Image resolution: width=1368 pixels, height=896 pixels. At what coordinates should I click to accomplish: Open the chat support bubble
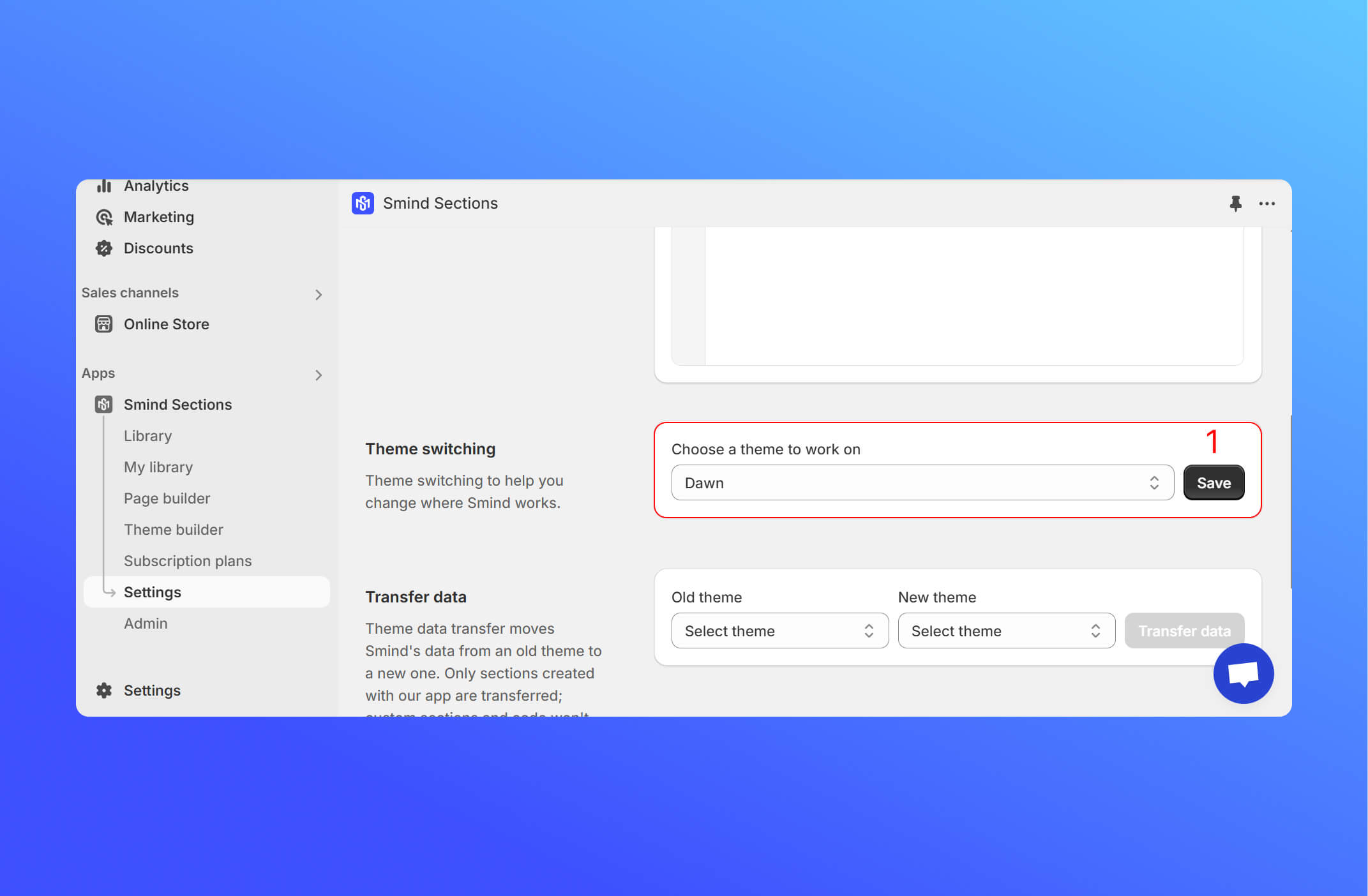click(1244, 673)
